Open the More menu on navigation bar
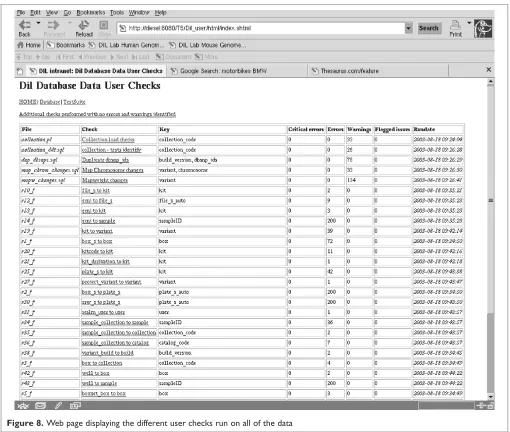 tap(206, 57)
